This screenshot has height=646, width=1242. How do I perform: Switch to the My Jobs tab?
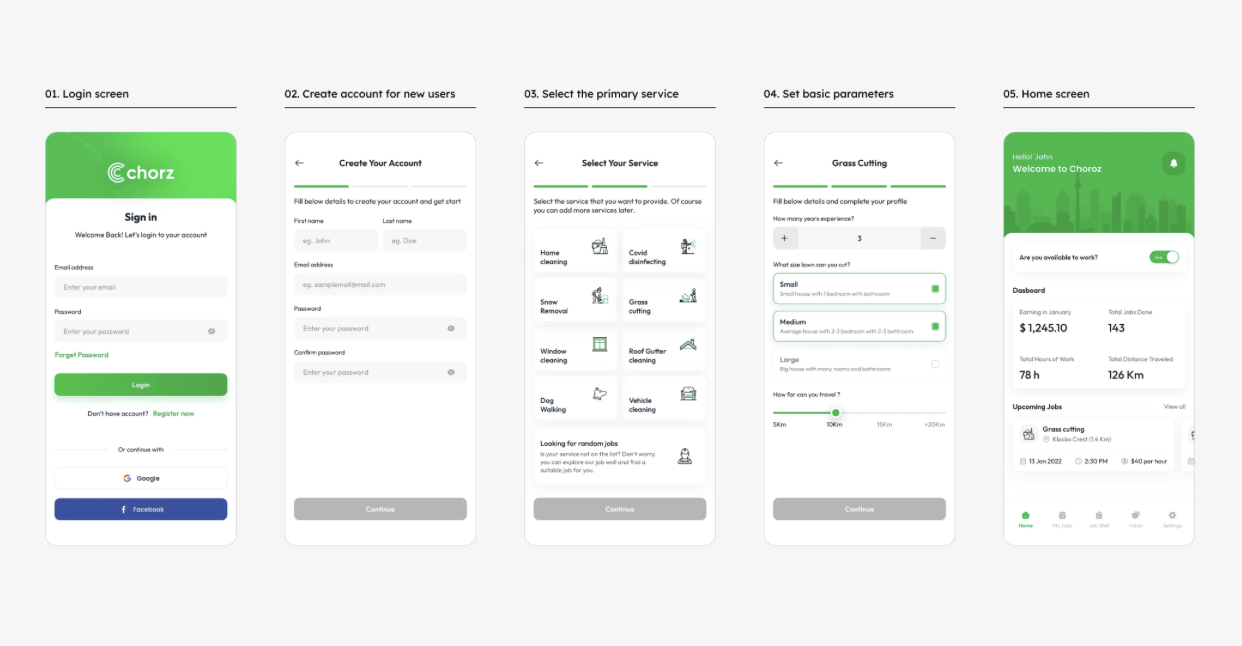1062,519
